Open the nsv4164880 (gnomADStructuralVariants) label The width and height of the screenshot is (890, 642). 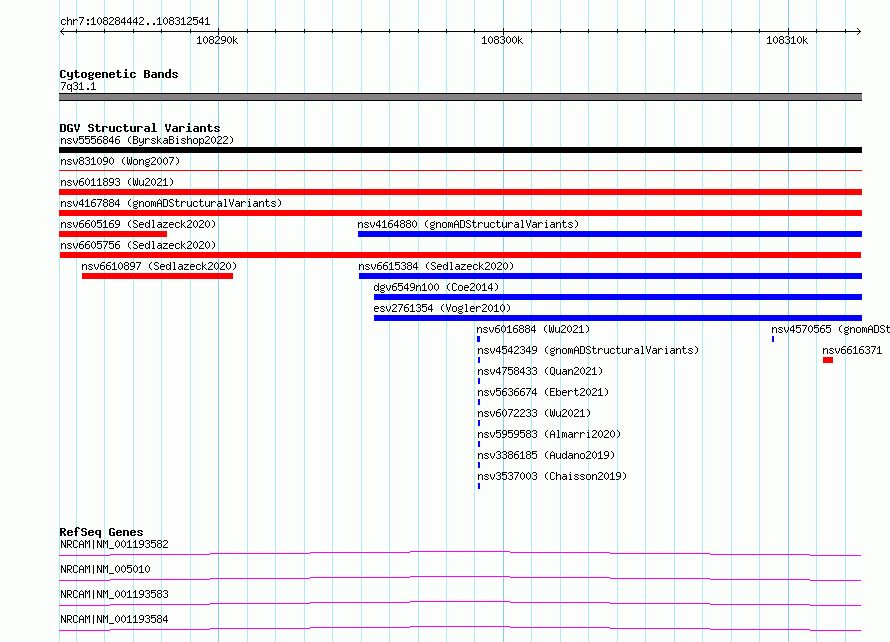(x=468, y=224)
